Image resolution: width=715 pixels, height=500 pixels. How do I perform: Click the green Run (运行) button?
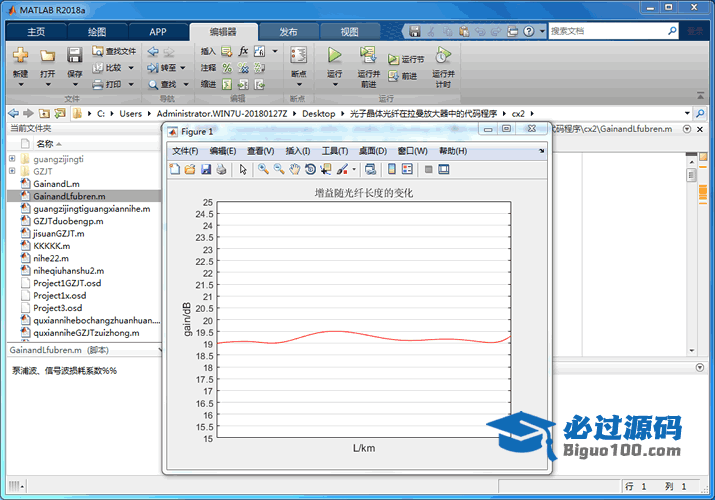click(x=334, y=57)
